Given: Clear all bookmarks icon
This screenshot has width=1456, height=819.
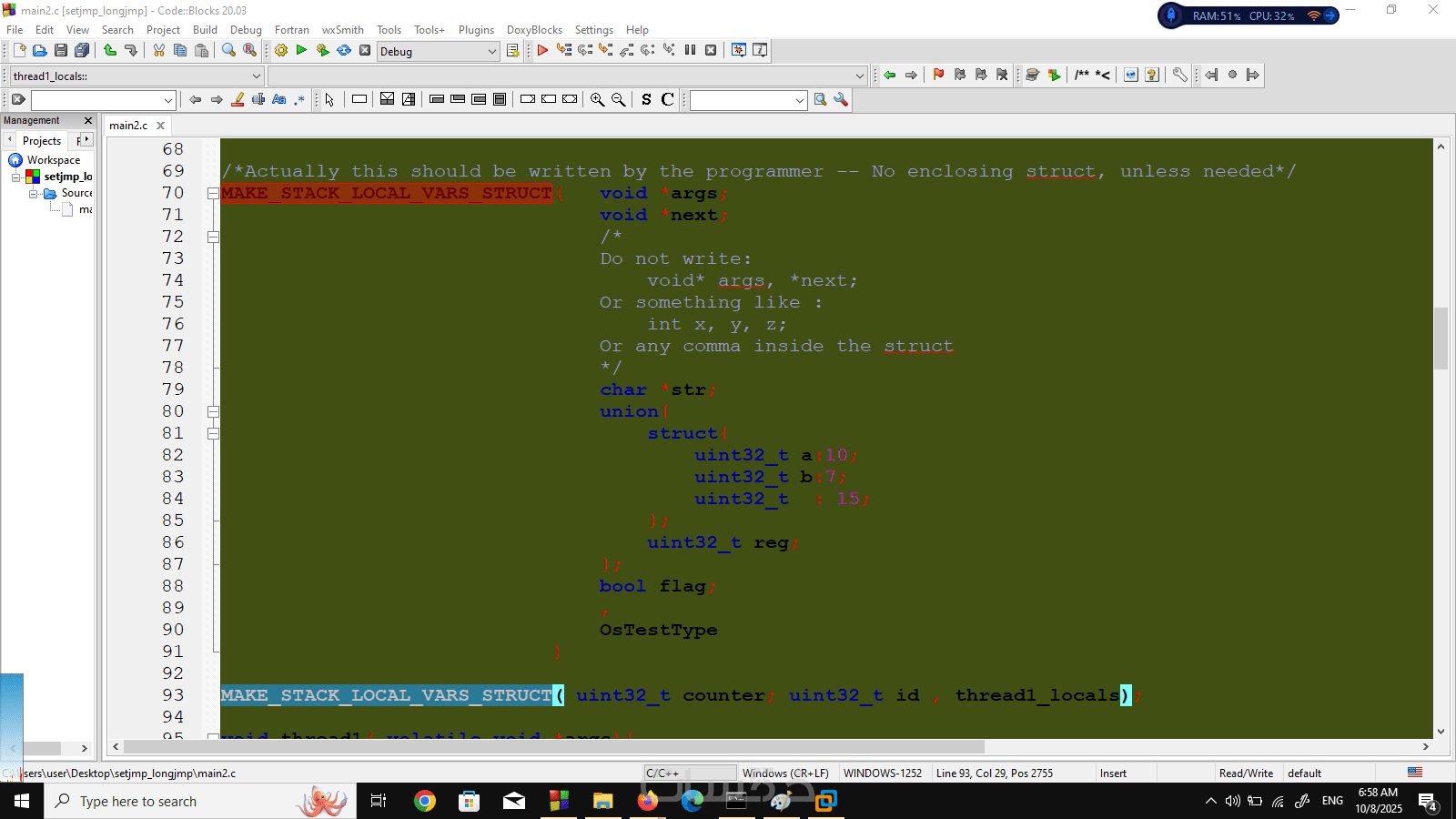Looking at the screenshot, I should tap(1002, 76).
